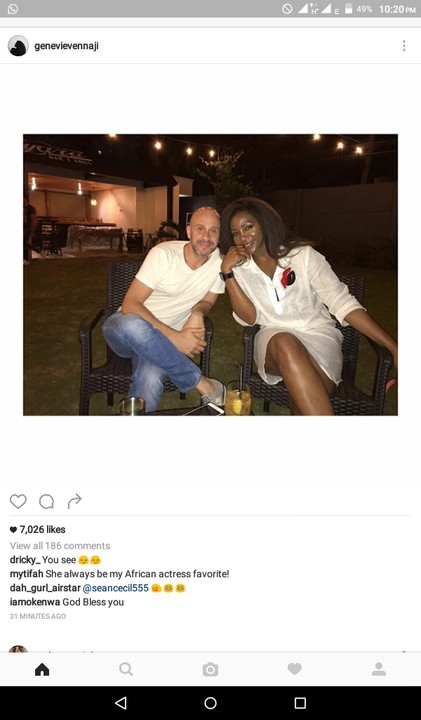
Task: Tap the Android Back navigation button
Action: pos(121,703)
